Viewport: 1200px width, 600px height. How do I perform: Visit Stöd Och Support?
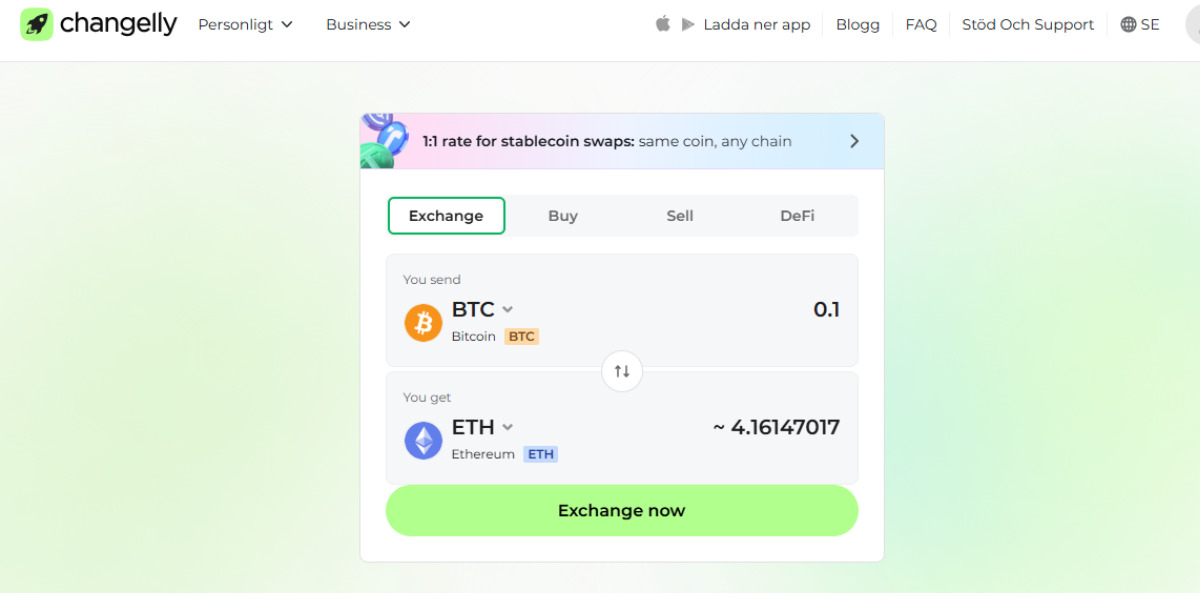click(1028, 24)
